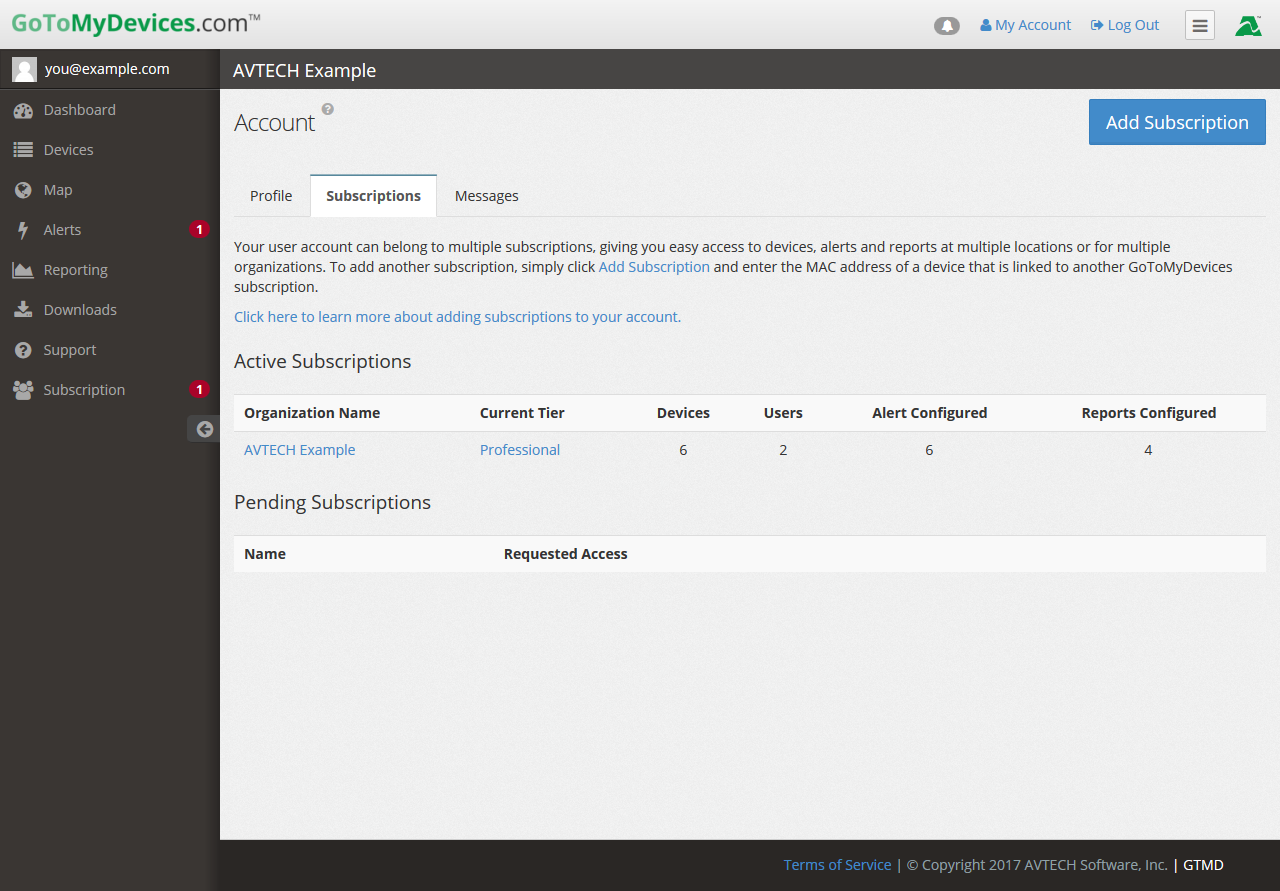The height and width of the screenshot is (891, 1280).
Task: Click the Downloads arrow icon
Action: (23, 310)
